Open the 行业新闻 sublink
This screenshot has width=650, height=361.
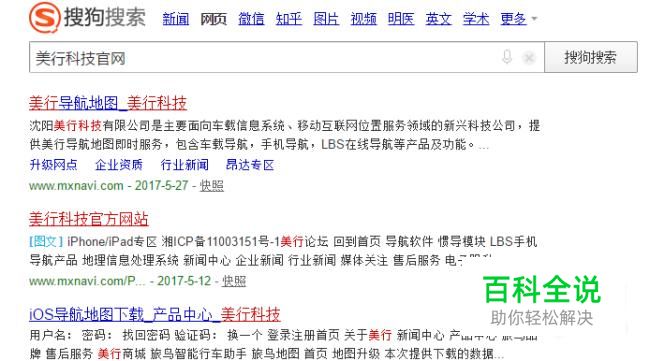[184, 165]
